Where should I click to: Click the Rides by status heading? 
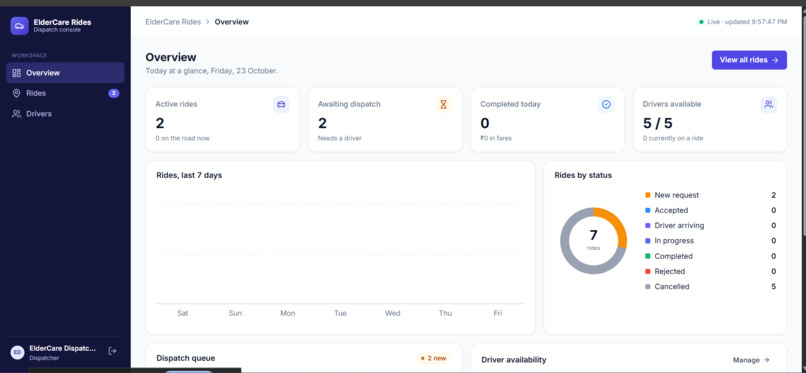[583, 175]
